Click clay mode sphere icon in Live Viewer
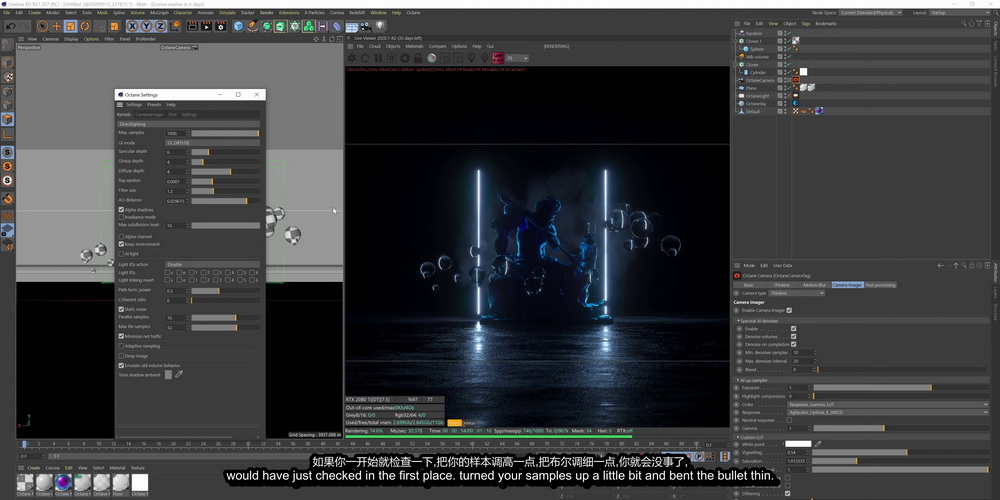The image size is (1000, 500). (x=432, y=58)
